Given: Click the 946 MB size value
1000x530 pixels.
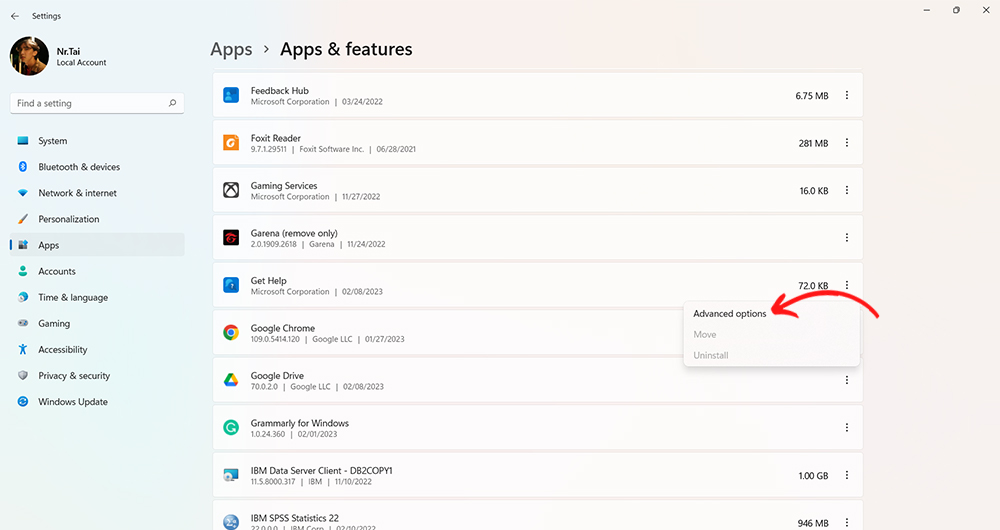Looking at the screenshot, I should 813,523.
